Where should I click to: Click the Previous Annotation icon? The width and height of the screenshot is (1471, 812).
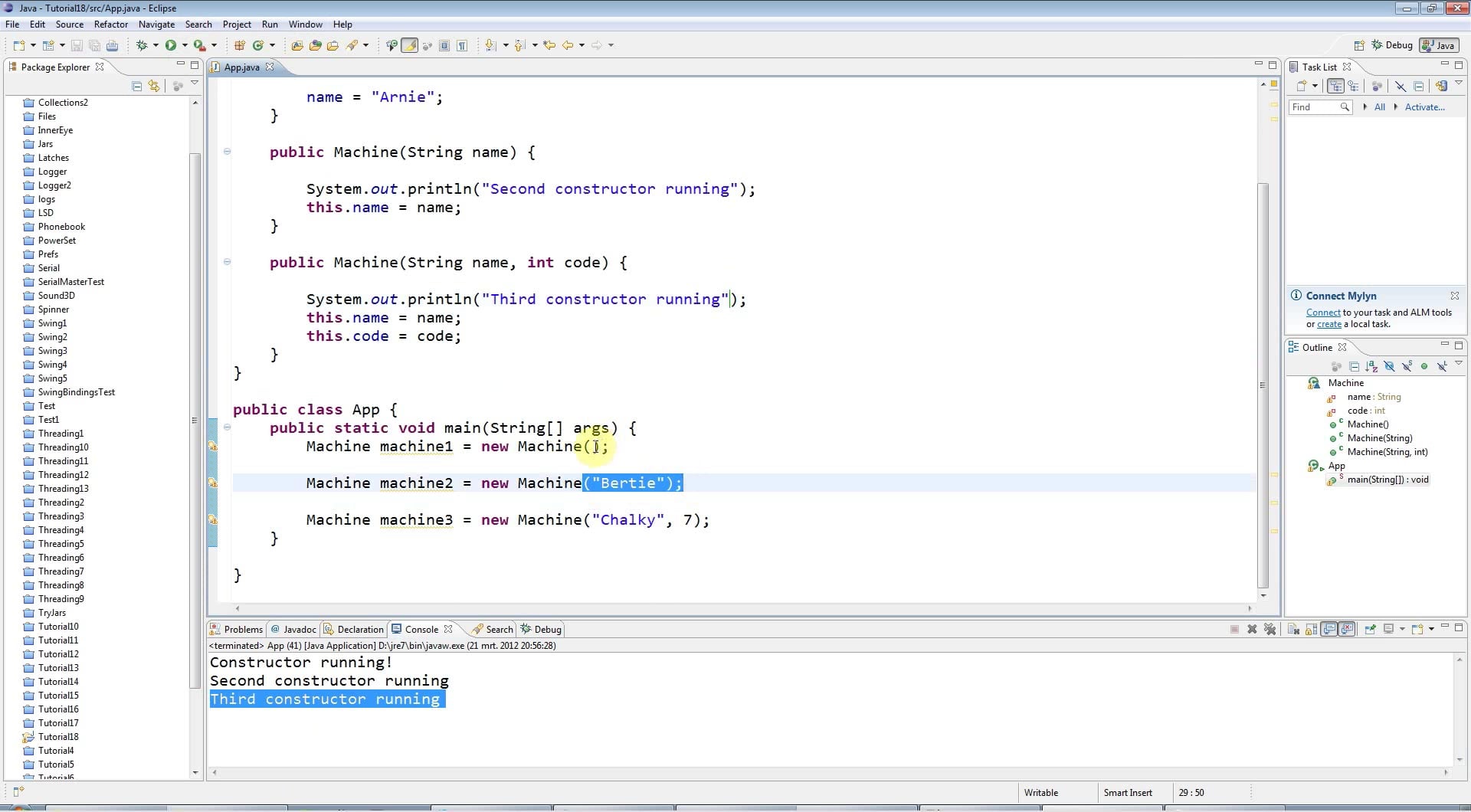pyautogui.click(x=519, y=45)
